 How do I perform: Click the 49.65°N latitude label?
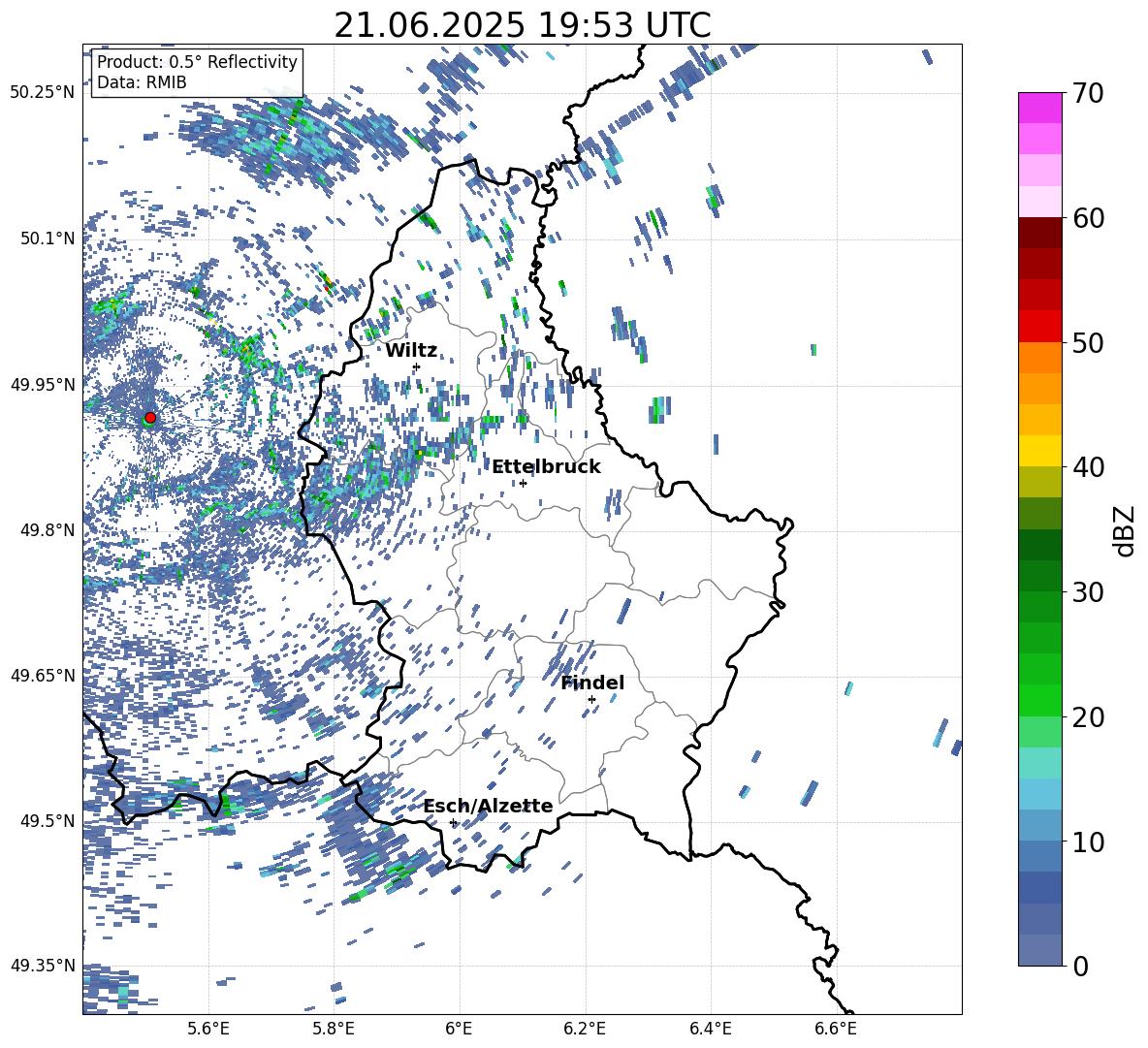click(43, 675)
